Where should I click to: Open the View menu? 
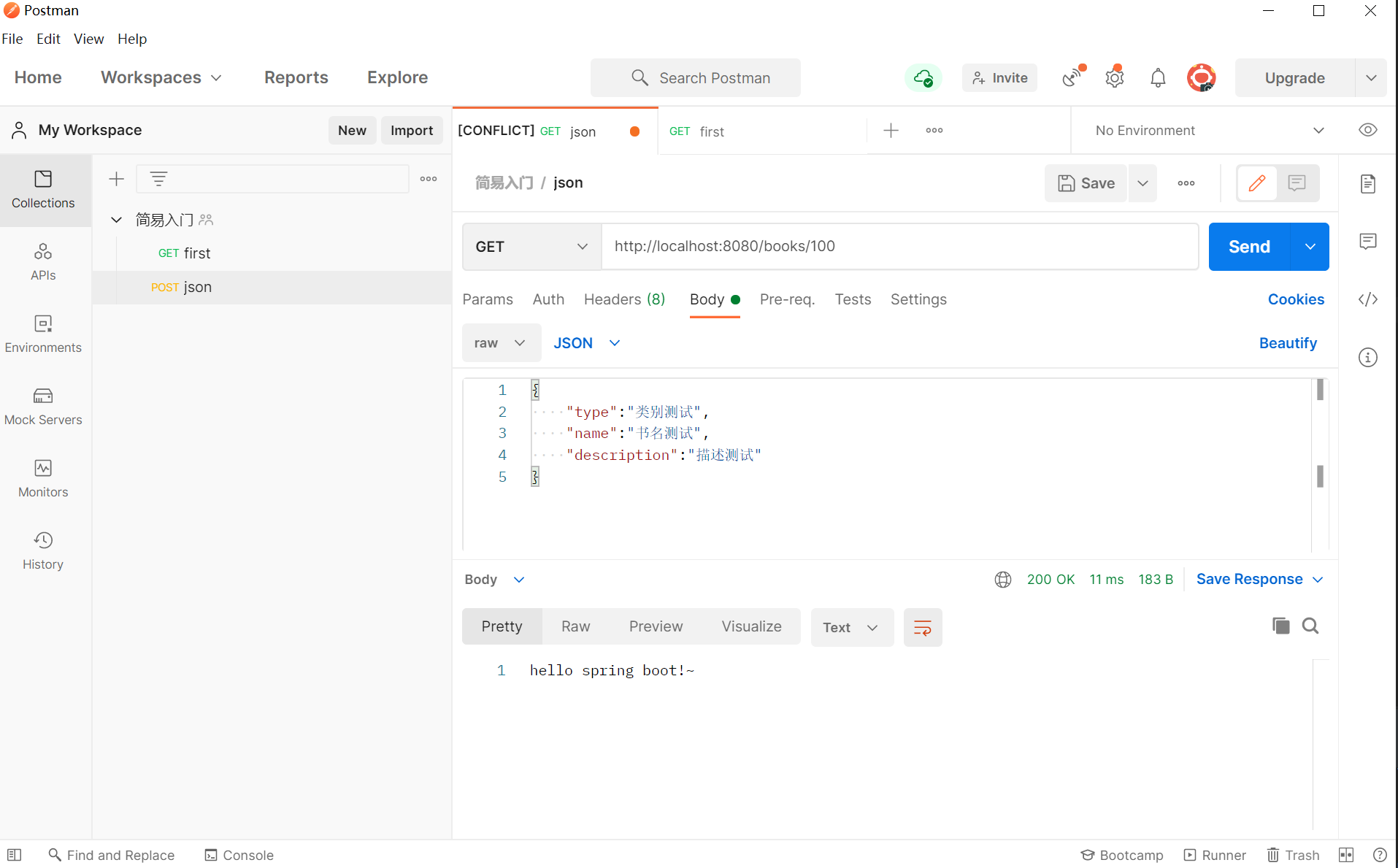click(88, 39)
